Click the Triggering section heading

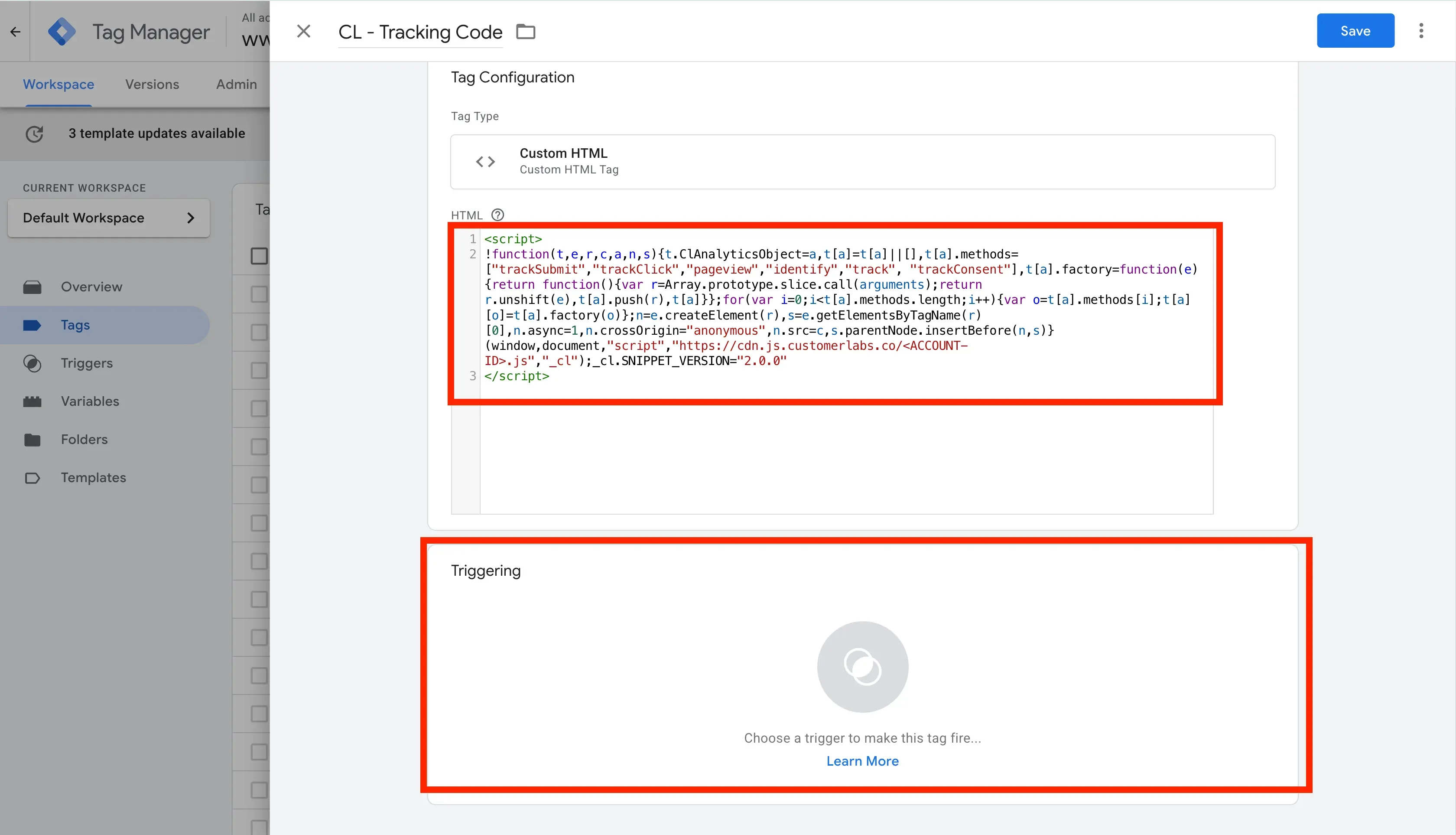tap(485, 571)
